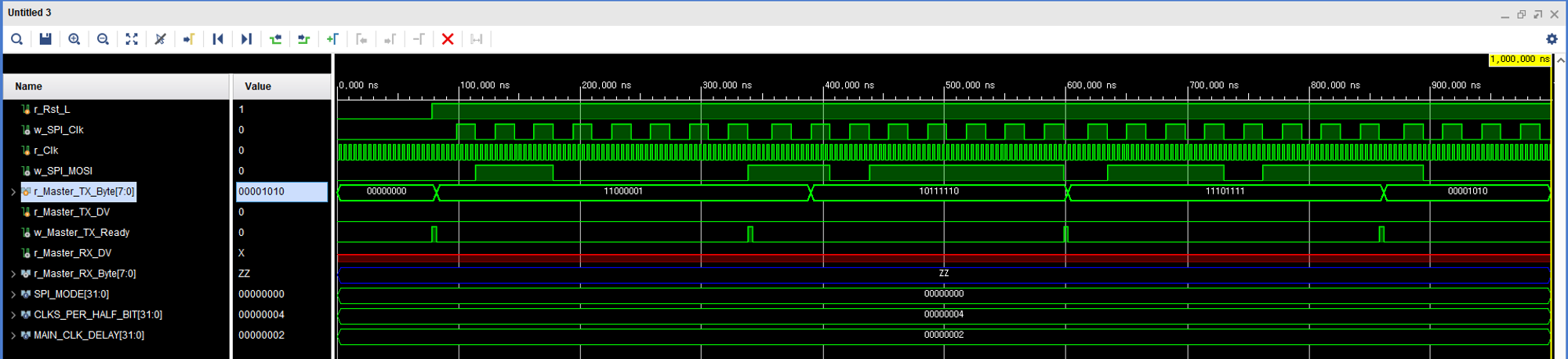Click the 10111110 bus segment
The height and width of the screenshot is (359, 1568).
tap(938, 192)
